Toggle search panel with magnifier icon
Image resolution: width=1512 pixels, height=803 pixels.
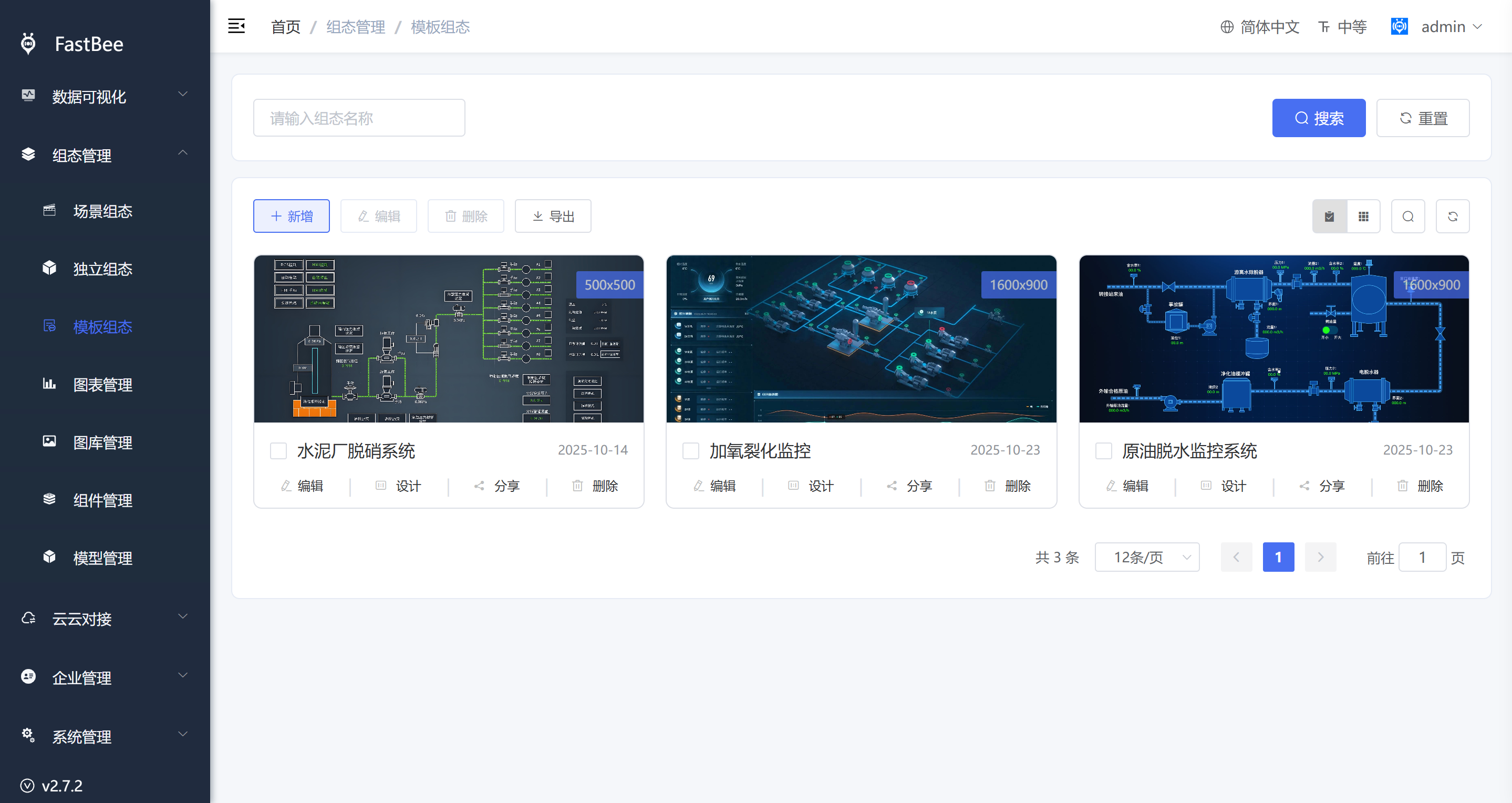click(1407, 217)
